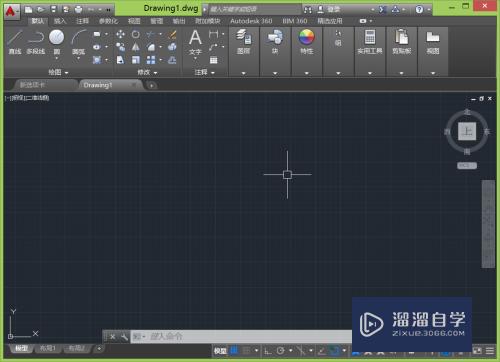Click the Ellipse draw tool icon
Screen dimensions: 500x362
coord(97,47)
